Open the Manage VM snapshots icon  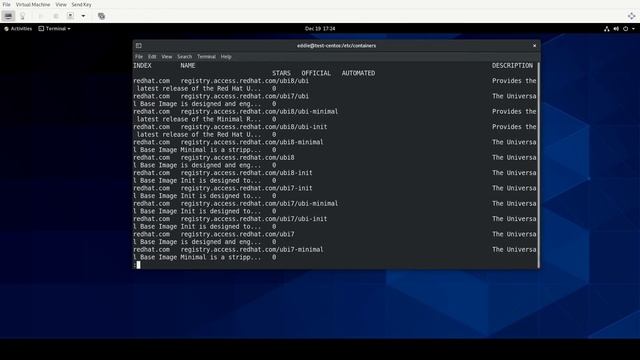click(x=102, y=16)
